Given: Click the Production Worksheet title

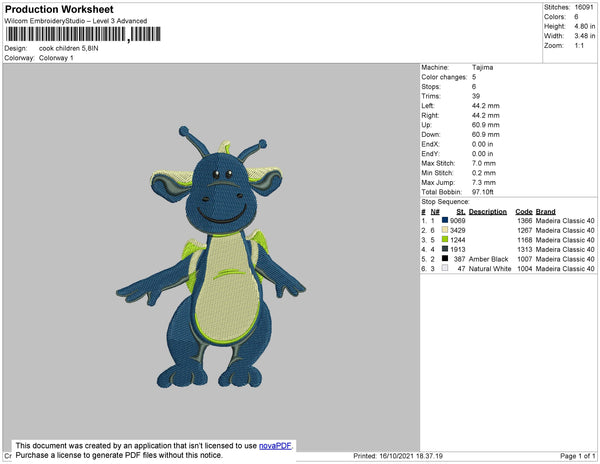Looking at the screenshot, I should 53,9.
